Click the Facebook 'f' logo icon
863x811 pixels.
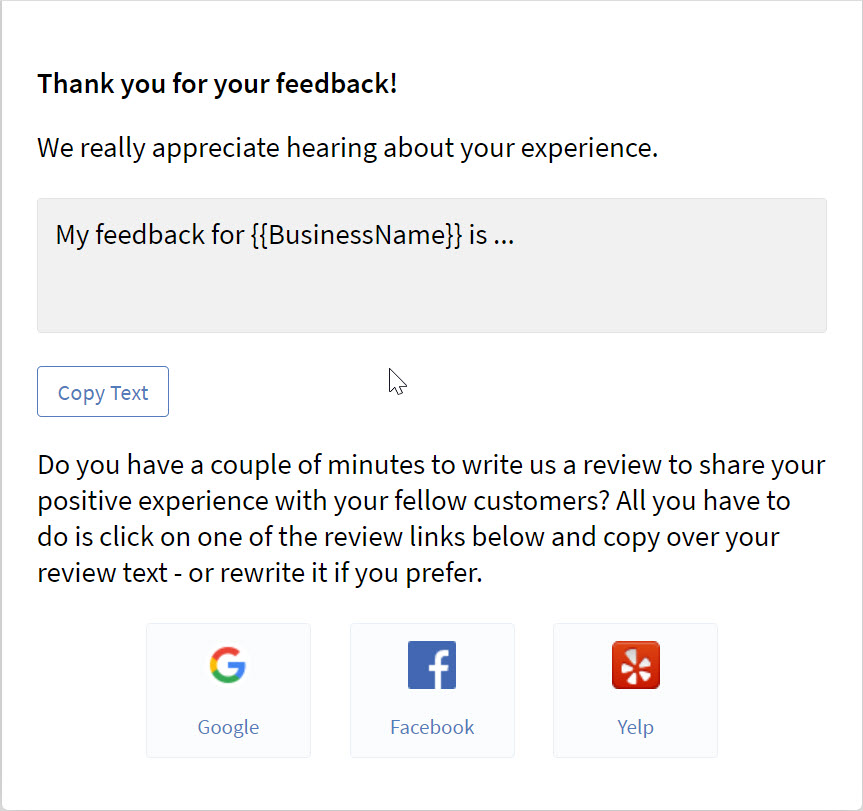coord(432,665)
